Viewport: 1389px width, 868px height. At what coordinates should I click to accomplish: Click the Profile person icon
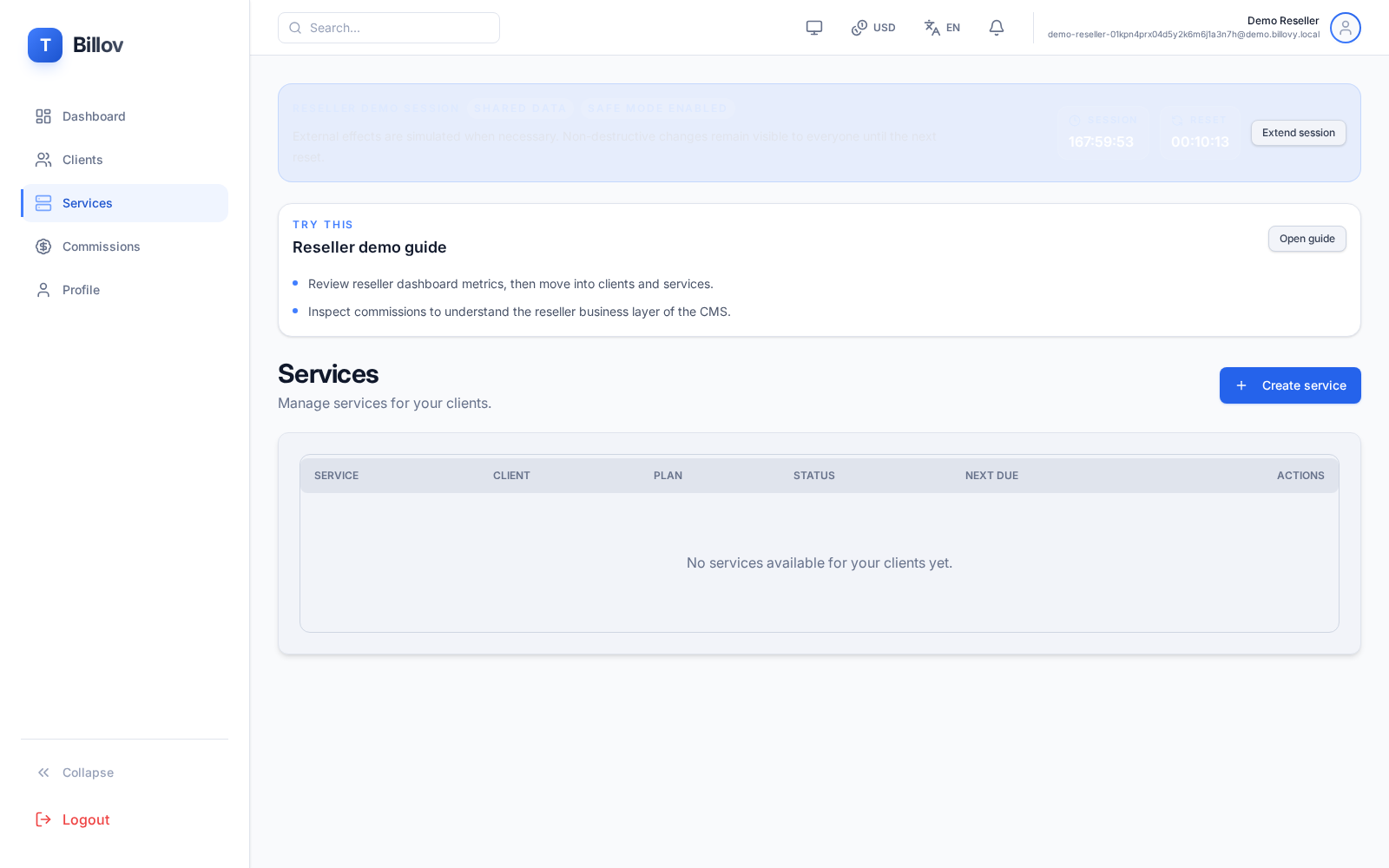click(x=43, y=290)
